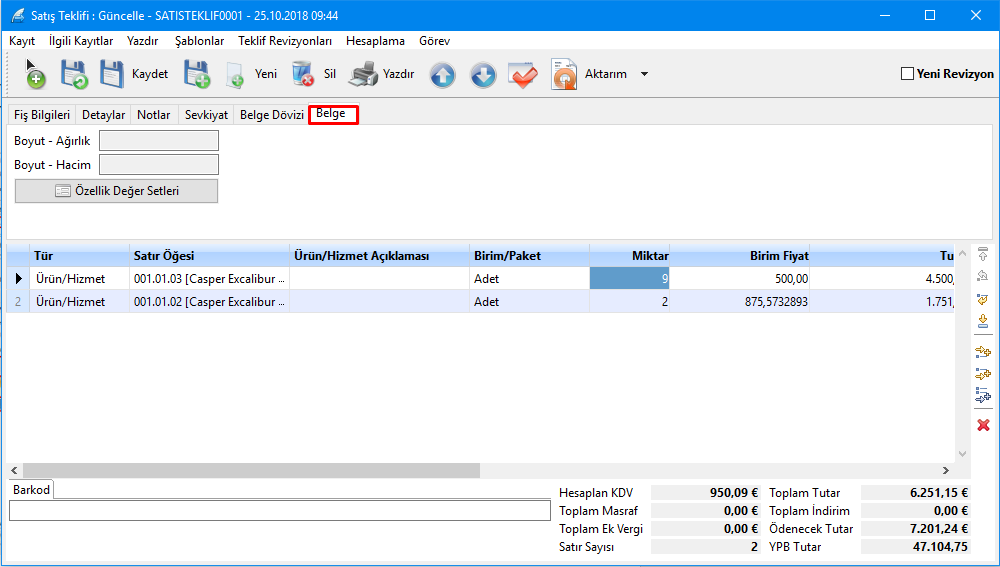Open the Teklif Revizyonları menu
1000x567 pixels.
click(x=285, y=41)
